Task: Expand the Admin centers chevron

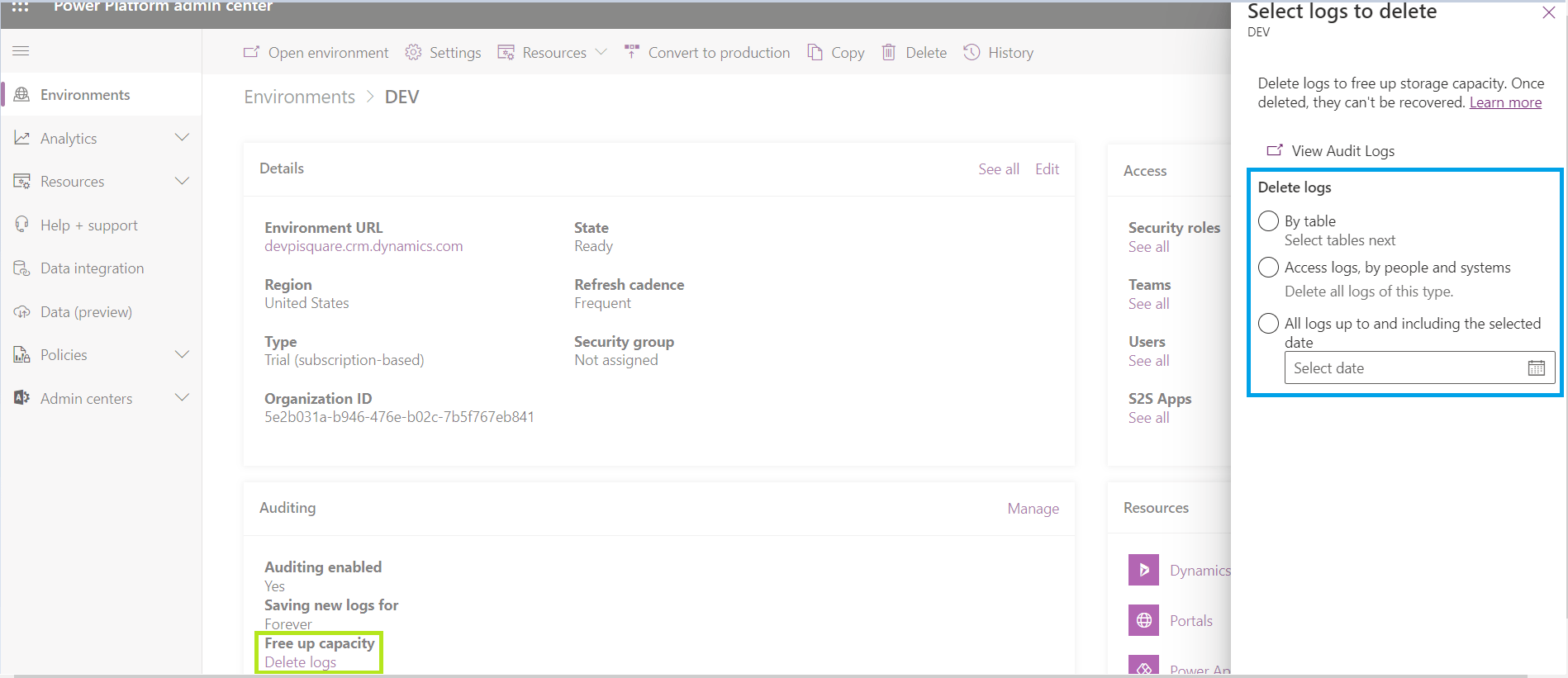Action: (183, 398)
